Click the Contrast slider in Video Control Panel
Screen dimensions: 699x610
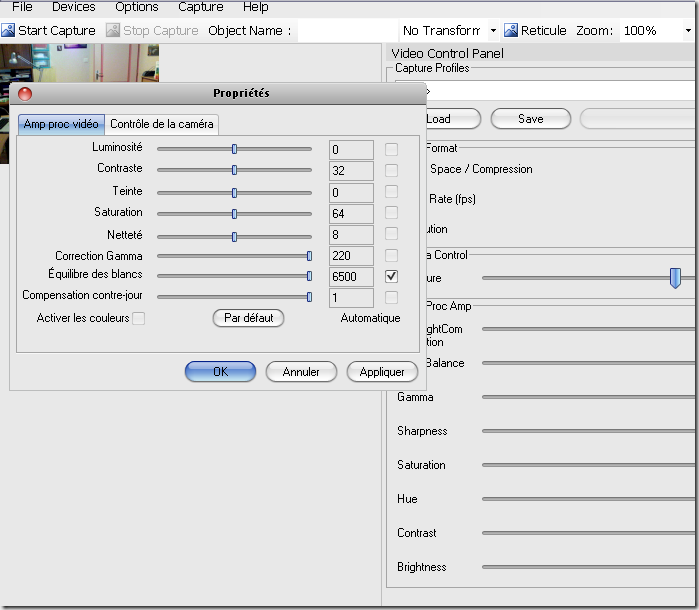pyautogui.click(x=588, y=533)
